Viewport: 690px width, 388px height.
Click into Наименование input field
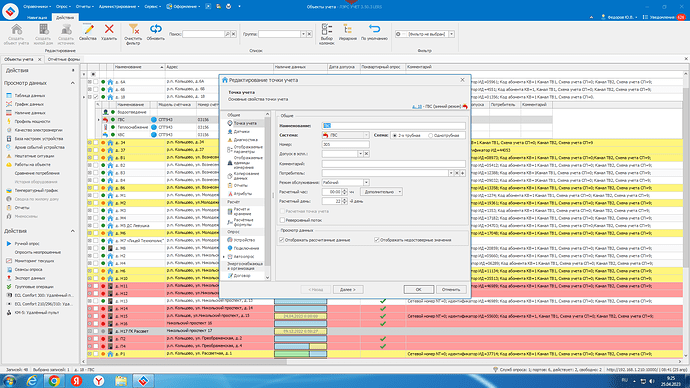click(393, 126)
